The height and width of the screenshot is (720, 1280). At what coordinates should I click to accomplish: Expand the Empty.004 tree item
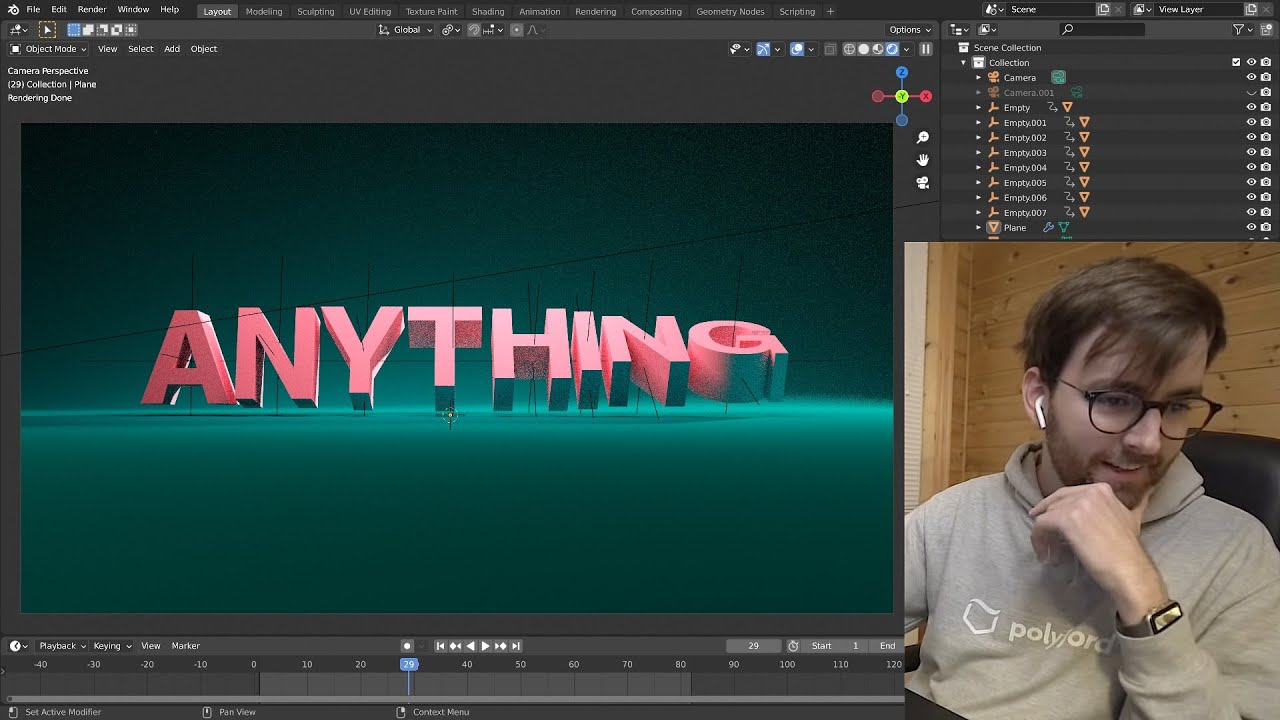(x=979, y=168)
